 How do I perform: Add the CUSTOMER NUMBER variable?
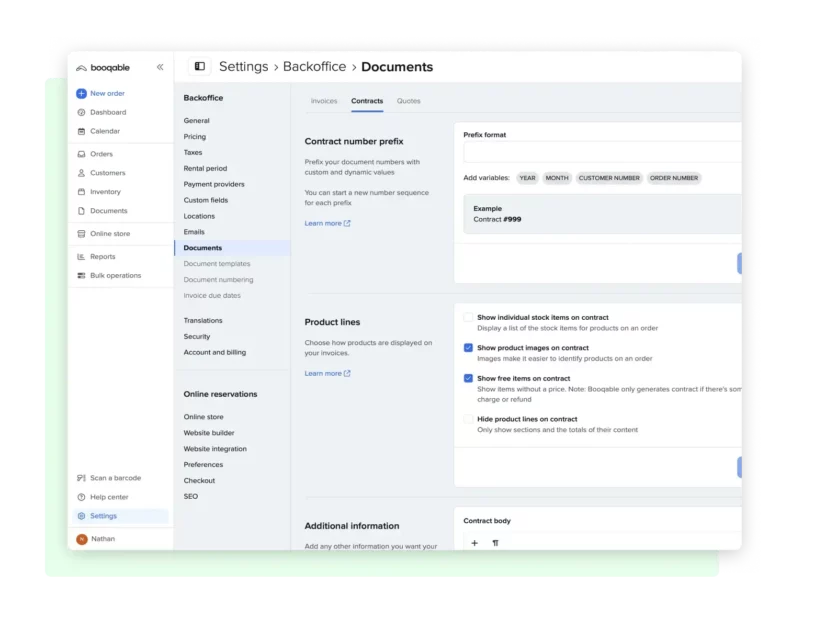click(x=608, y=178)
